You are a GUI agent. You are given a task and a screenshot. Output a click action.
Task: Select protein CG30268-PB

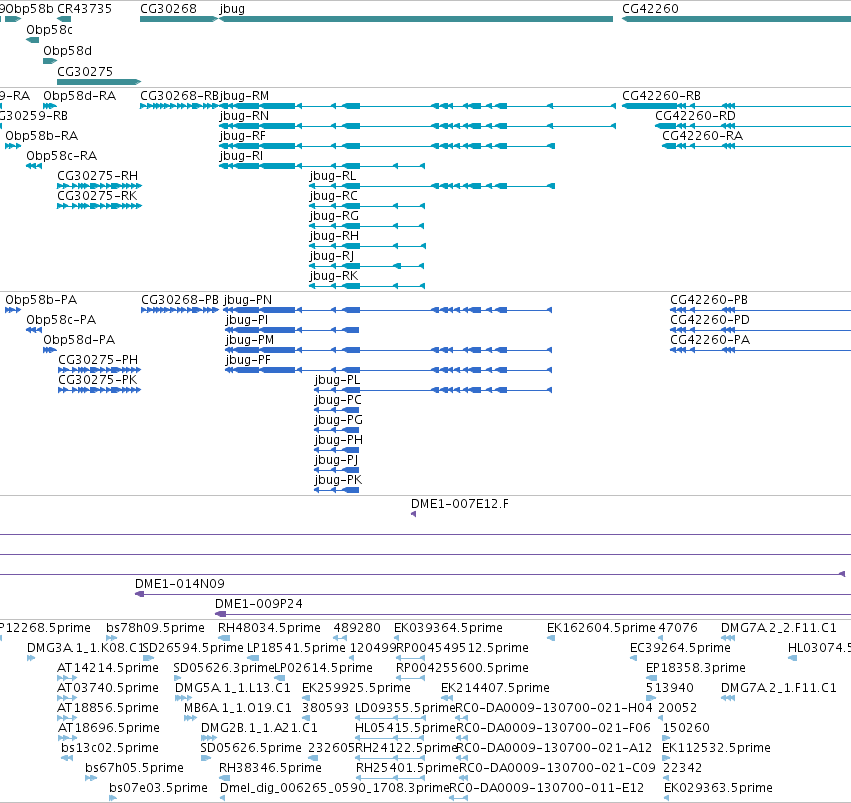pyautogui.click(x=180, y=310)
